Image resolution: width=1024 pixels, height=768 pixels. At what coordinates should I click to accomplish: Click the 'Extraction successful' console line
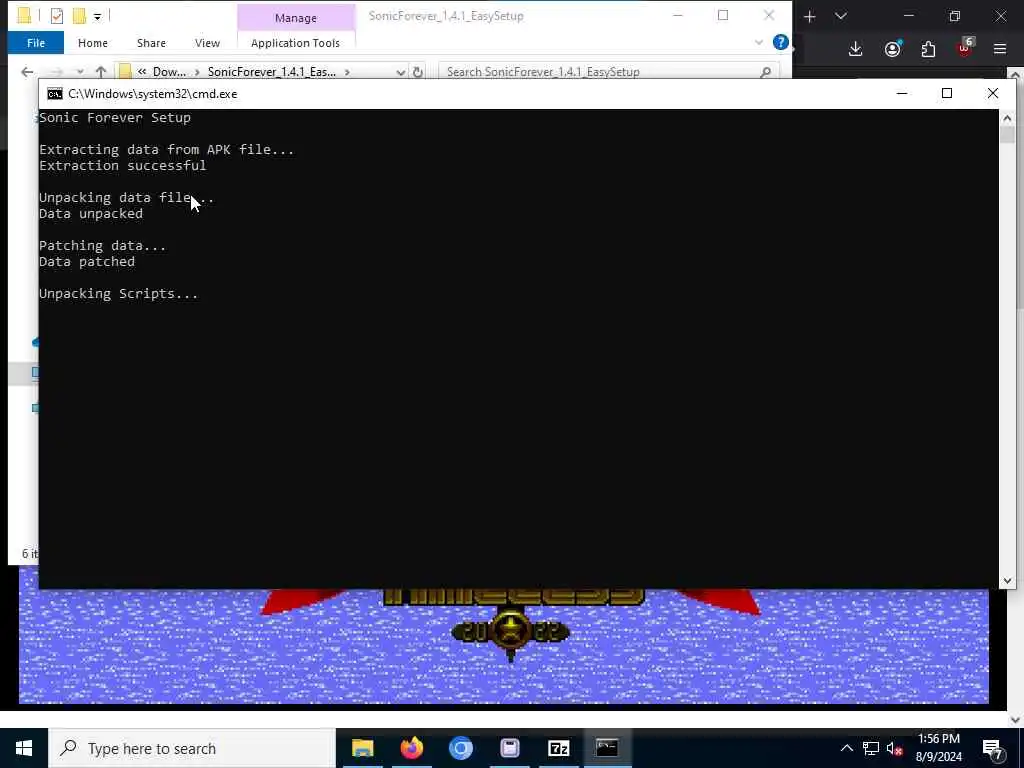[x=122, y=166]
